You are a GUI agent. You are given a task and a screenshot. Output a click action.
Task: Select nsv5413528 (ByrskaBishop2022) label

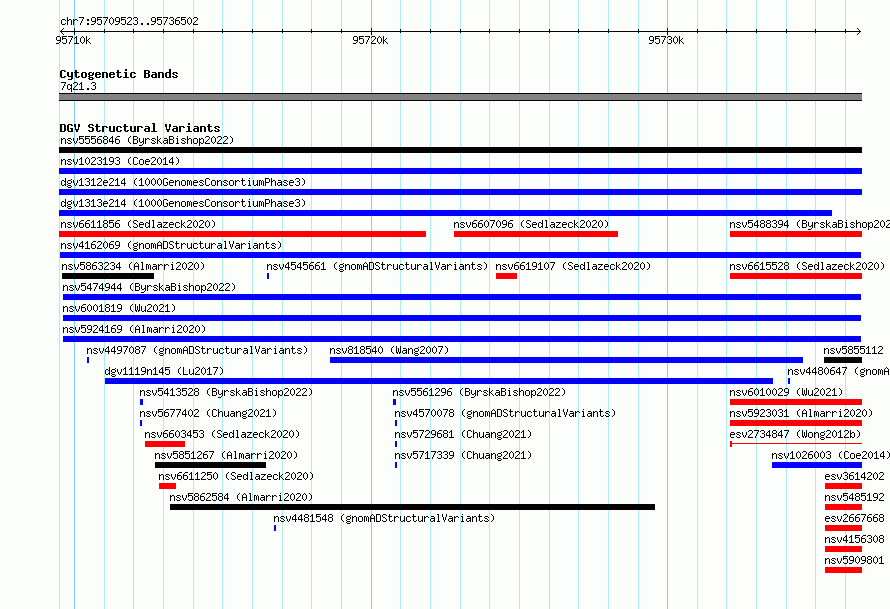pyautogui.click(x=226, y=392)
